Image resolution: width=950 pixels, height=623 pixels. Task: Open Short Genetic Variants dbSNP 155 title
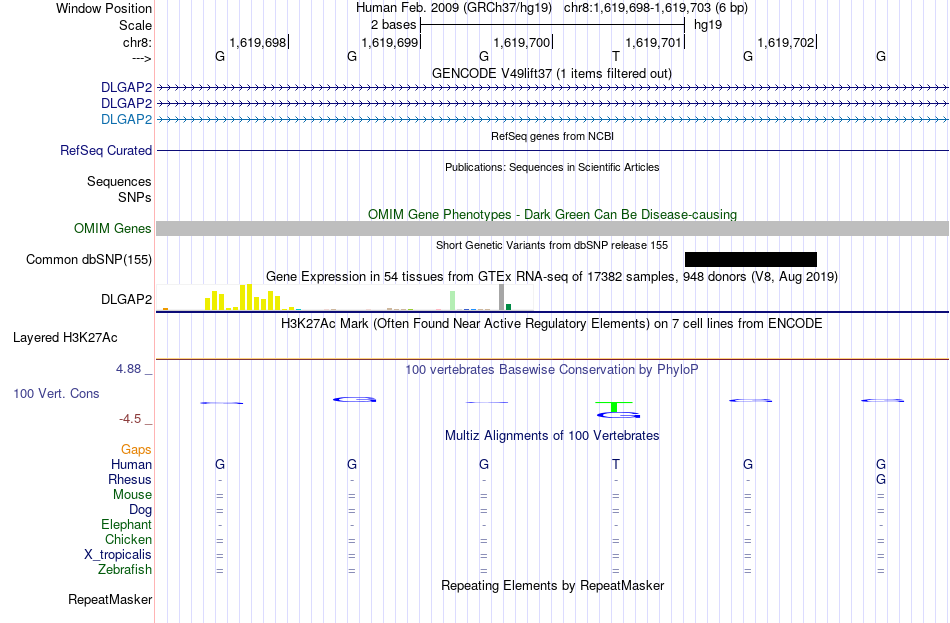point(552,245)
